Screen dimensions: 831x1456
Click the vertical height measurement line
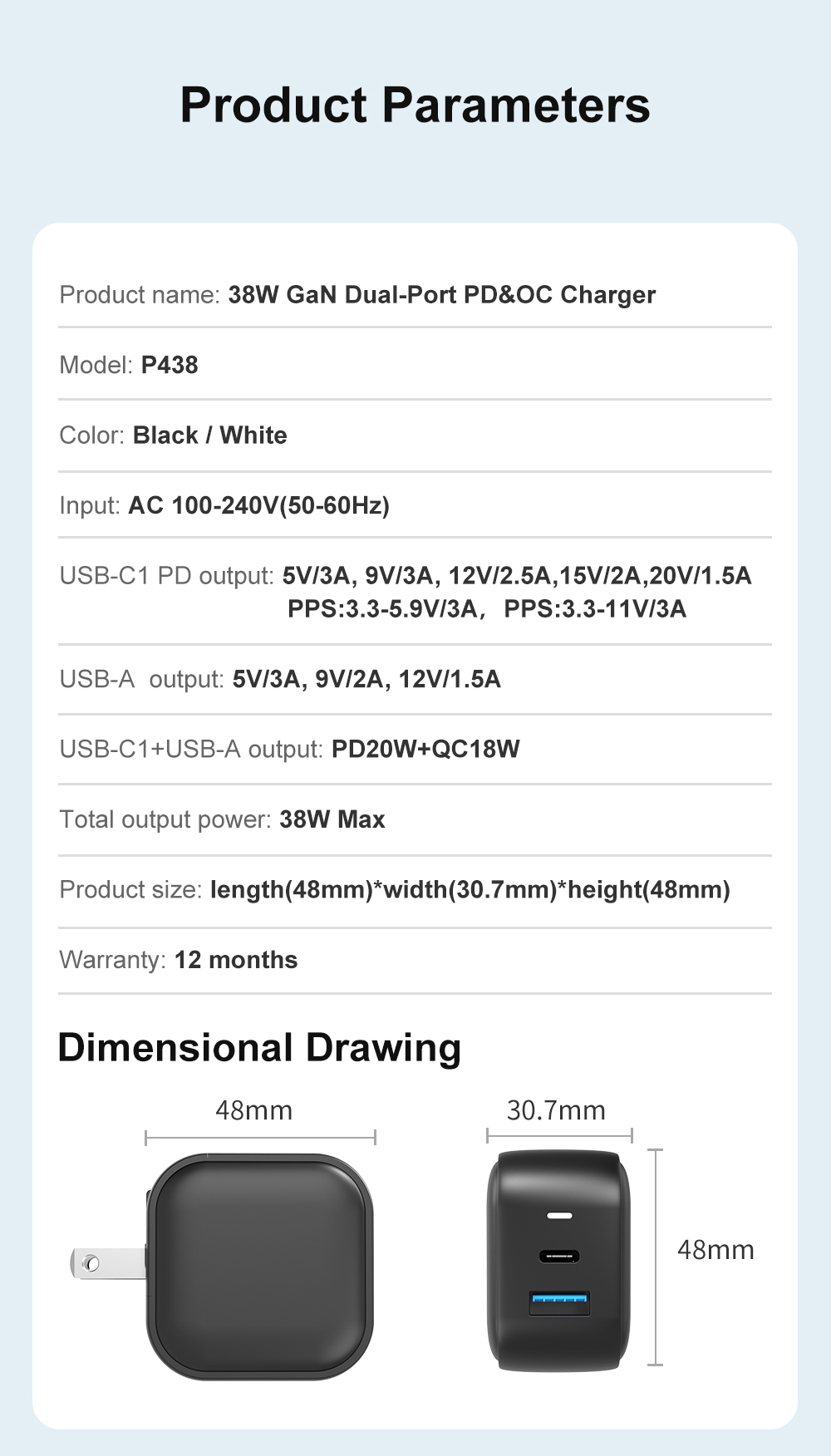(655, 1257)
